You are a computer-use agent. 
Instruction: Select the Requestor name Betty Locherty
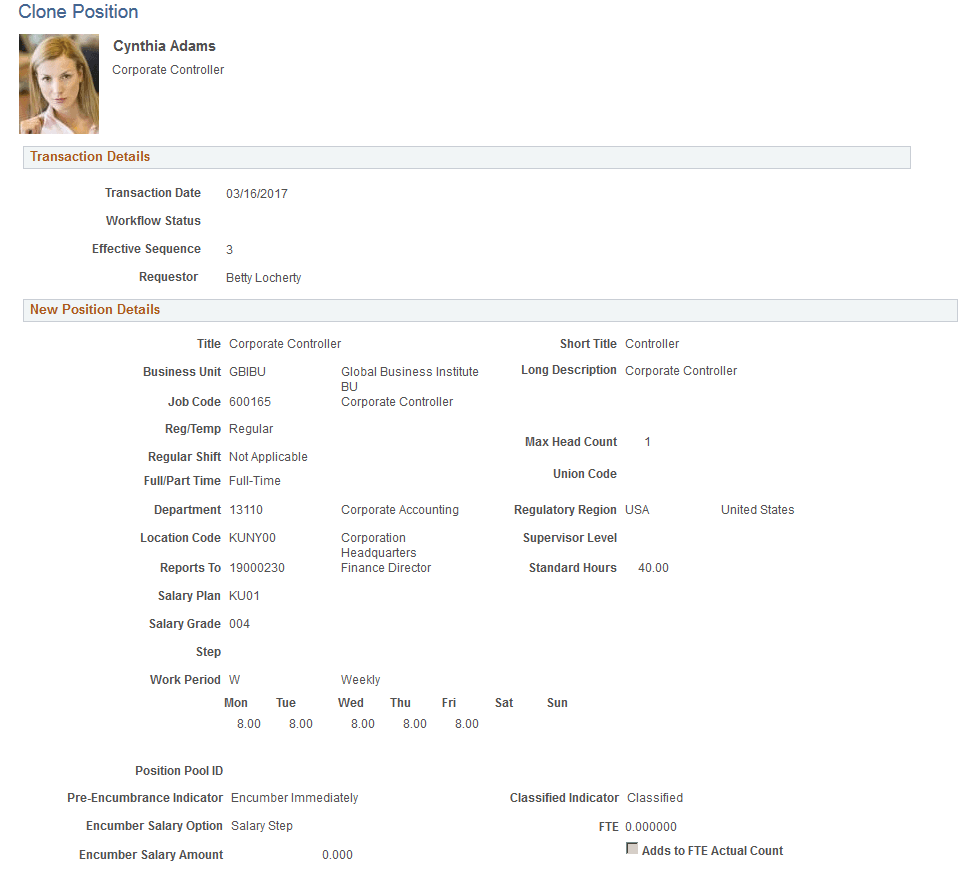point(263,277)
